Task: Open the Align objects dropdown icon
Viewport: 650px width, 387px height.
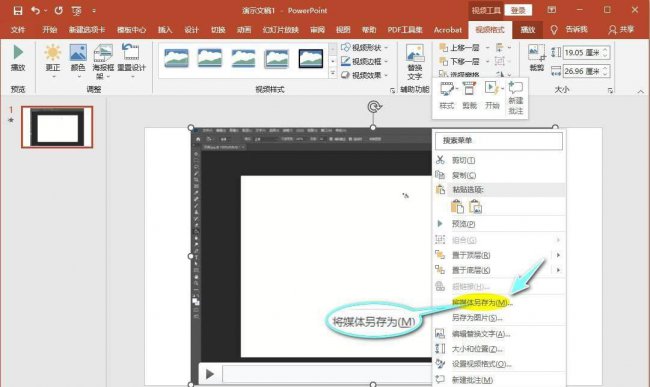Action: [503, 48]
